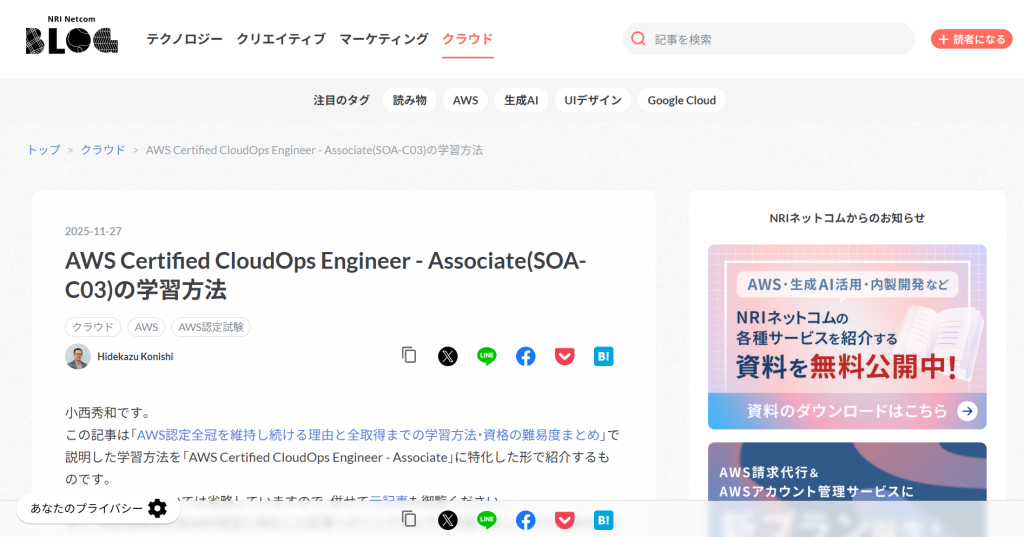Image resolution: width=1024 pixels, height=537 pixels.
Task: Click the クラウド article tag
Action: click(93, 327)
